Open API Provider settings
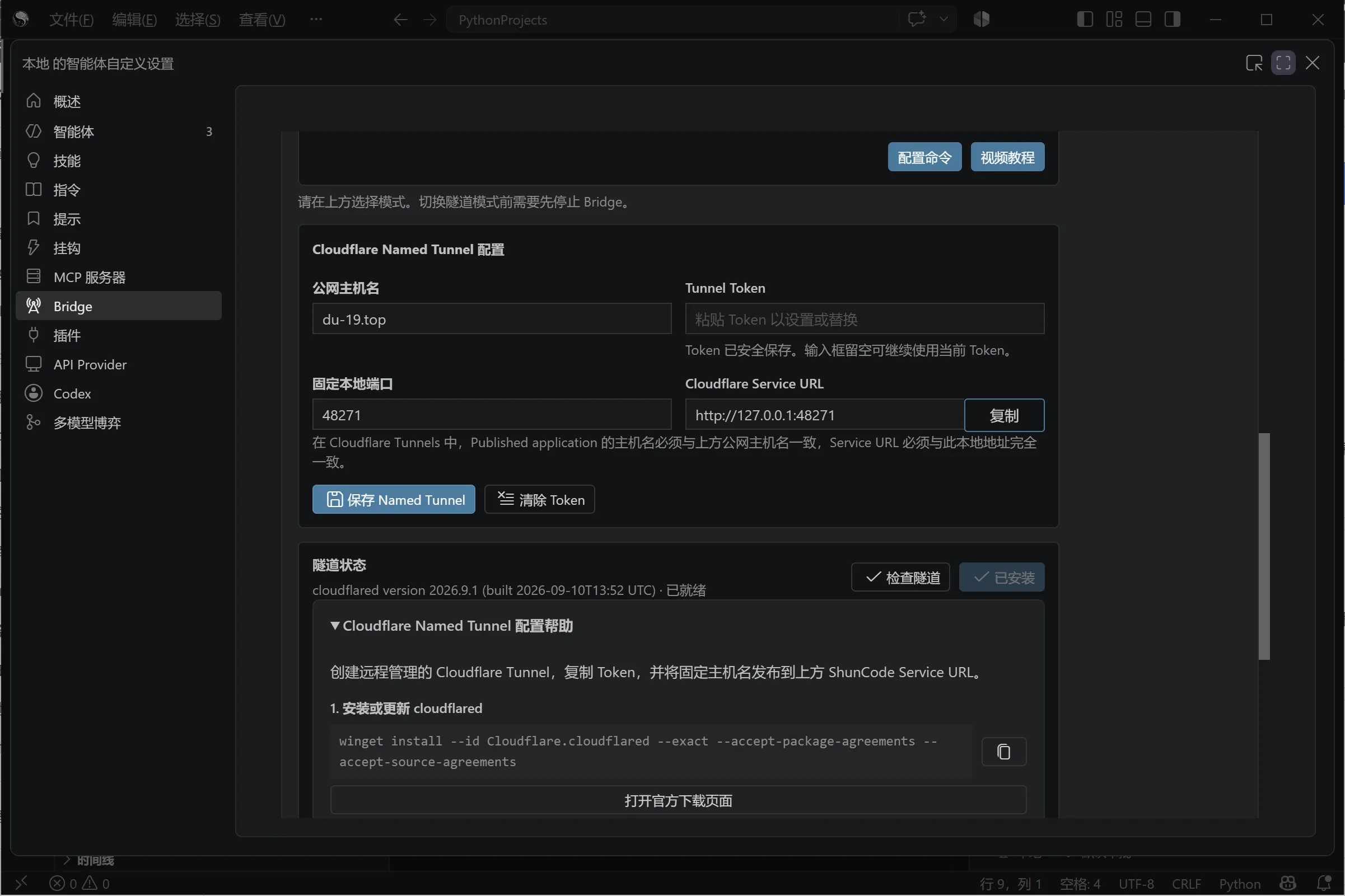This screenshot has height=896, width=1345. [x=118, y=364]
